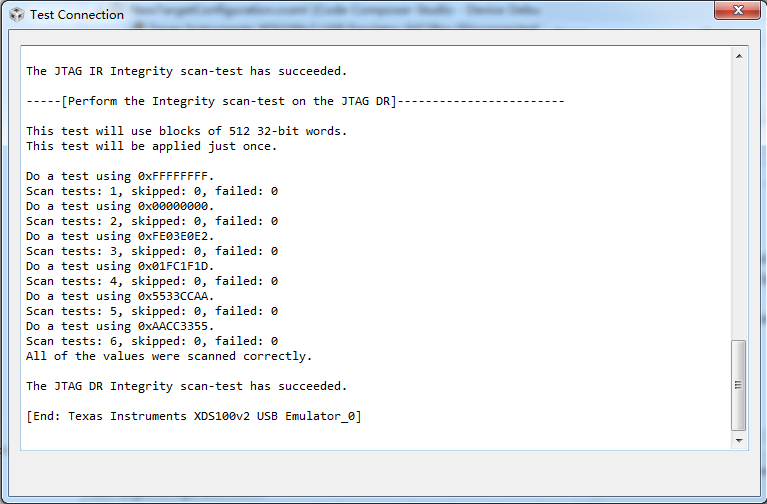This screenshot has height=504, width=767.
Task: Click the 512 32-bit words line
Action: click(186, 131)
